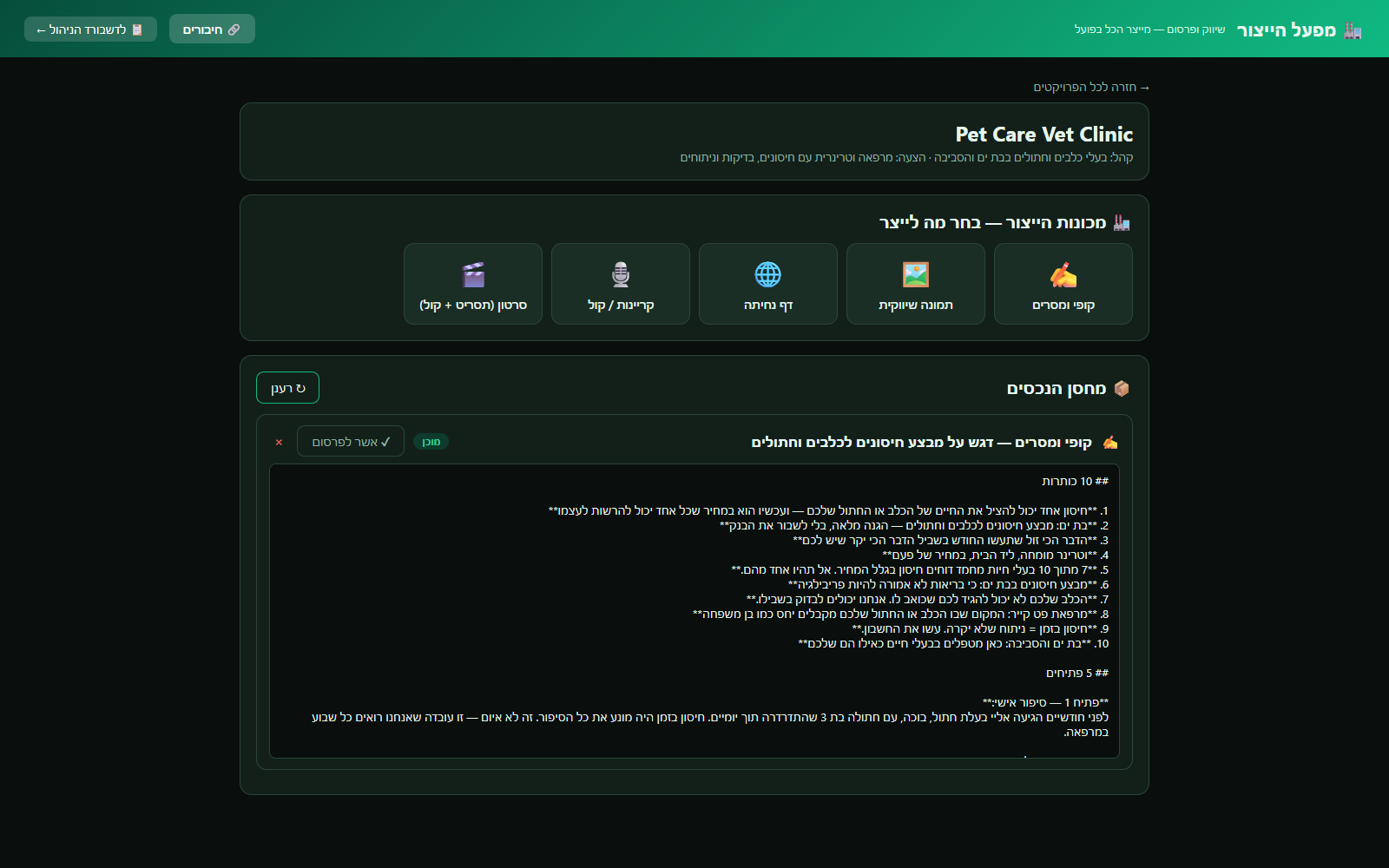Select the microphone voice-over icon
This screenshot has width=1389, height=868.
click(621, 275)
